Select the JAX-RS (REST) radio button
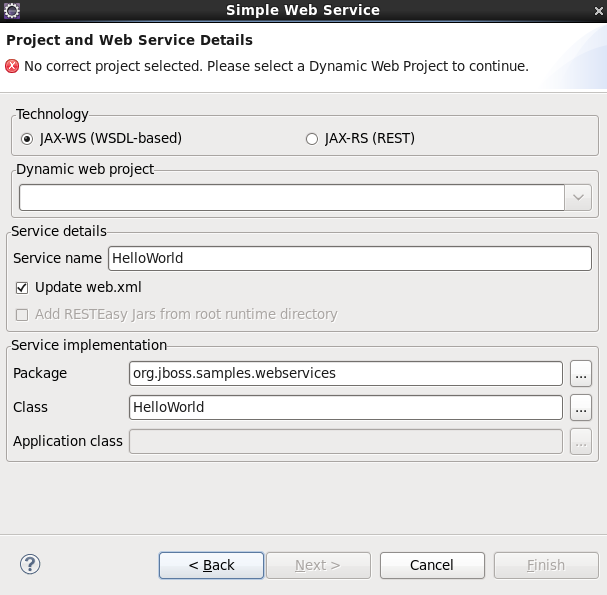 click(312, 139)
